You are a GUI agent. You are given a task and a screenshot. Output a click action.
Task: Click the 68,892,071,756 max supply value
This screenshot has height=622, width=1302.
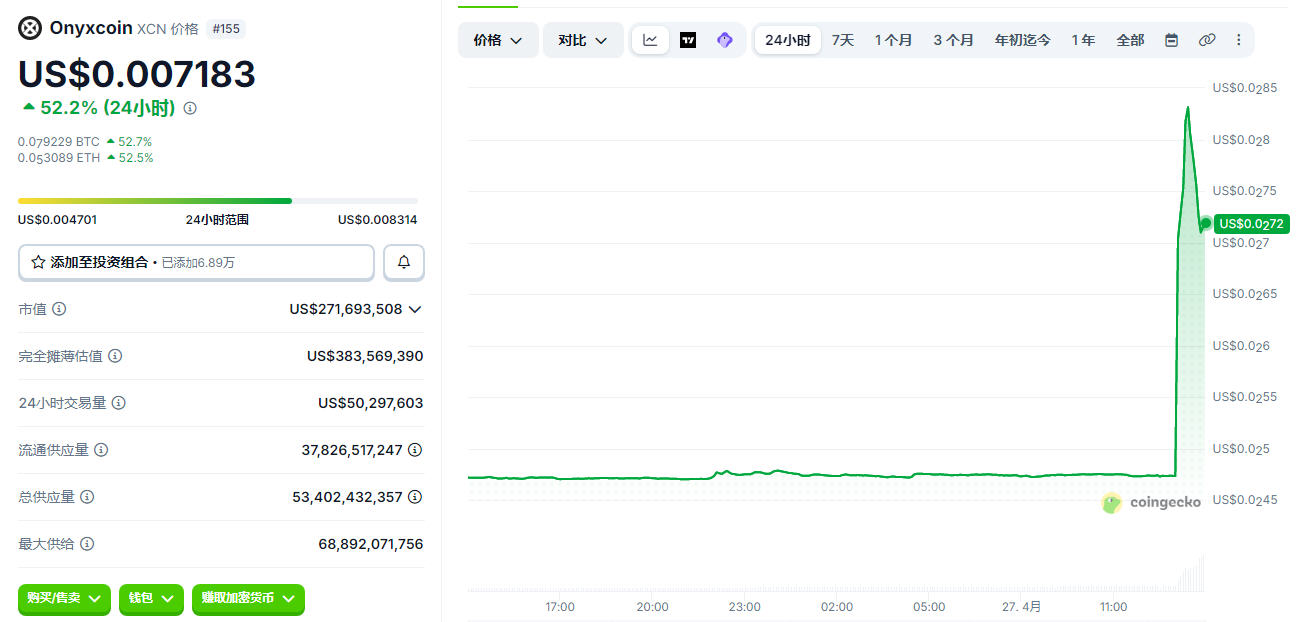[x=371, y=544]
